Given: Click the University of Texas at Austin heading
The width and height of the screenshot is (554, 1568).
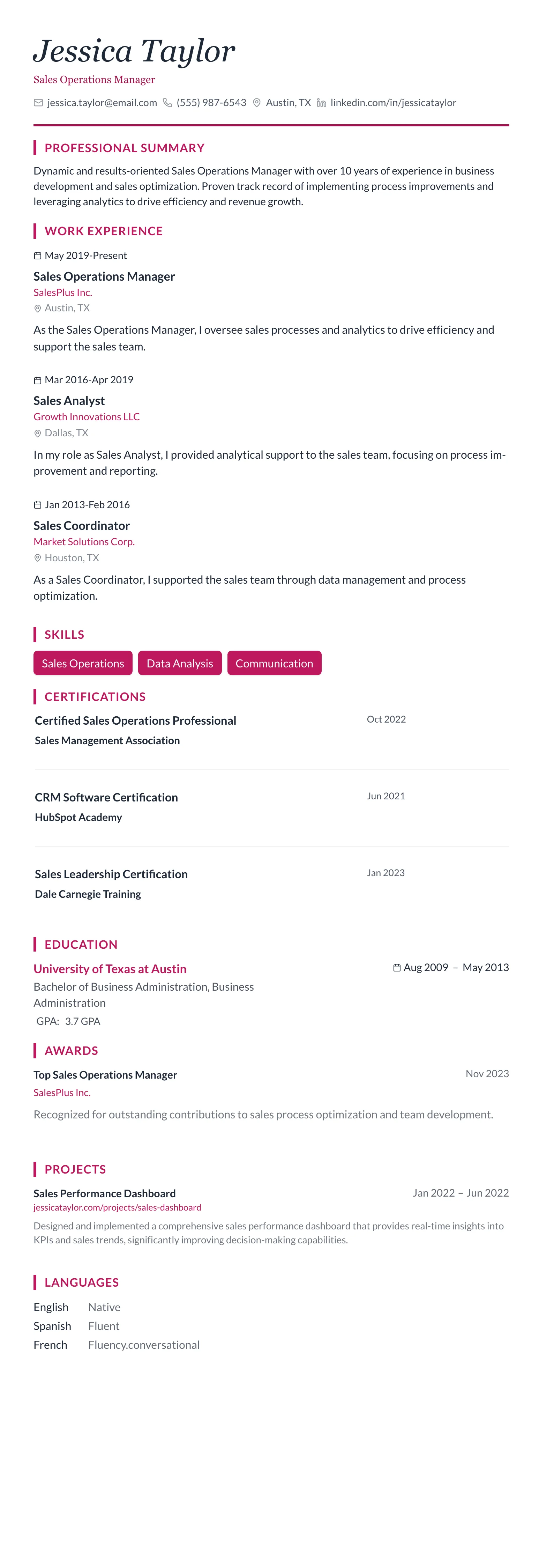Looking at the screenshot, I should click(110, 969).
